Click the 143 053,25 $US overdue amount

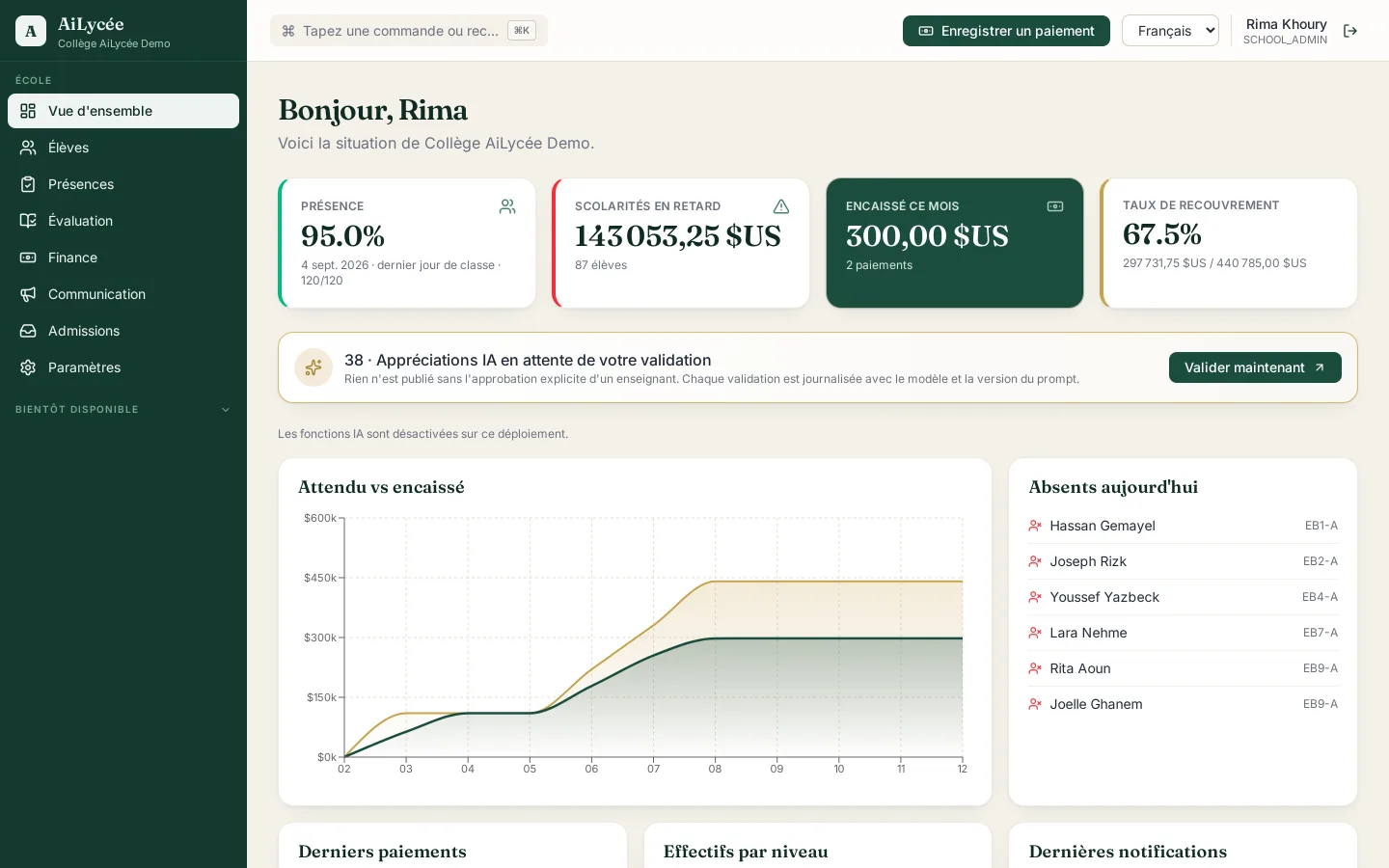point(678,236)
